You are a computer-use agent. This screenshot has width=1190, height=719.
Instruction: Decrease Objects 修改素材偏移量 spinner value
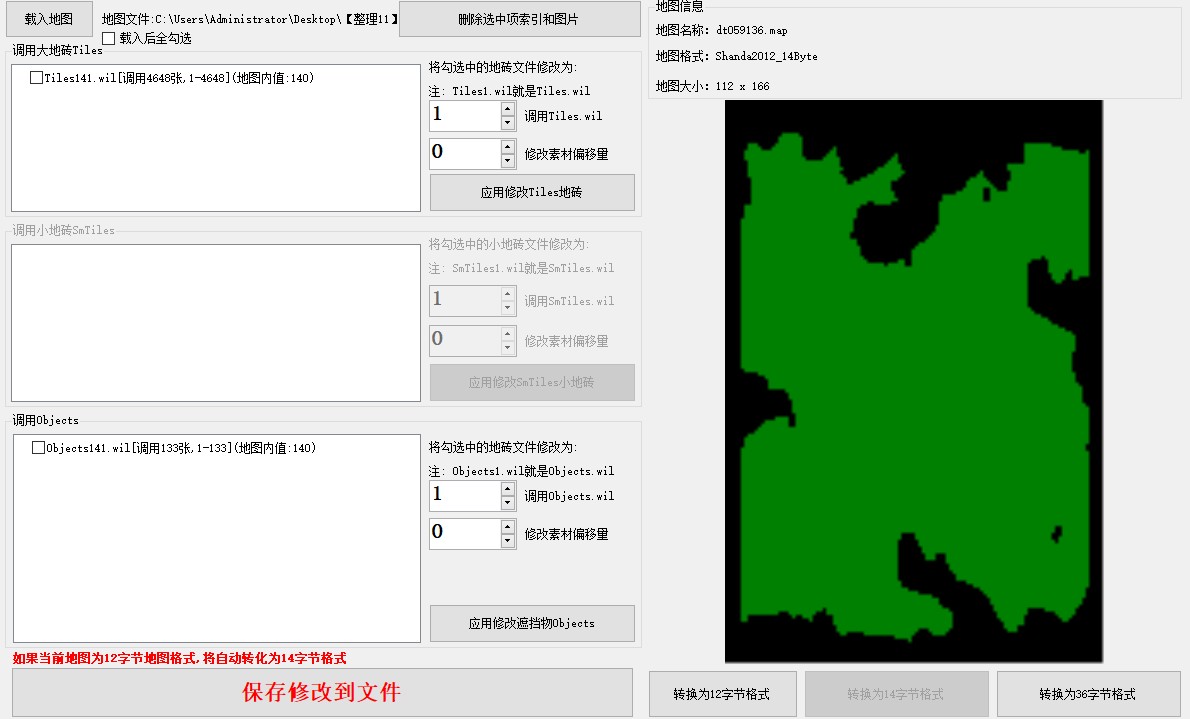[x=508, y=541]
